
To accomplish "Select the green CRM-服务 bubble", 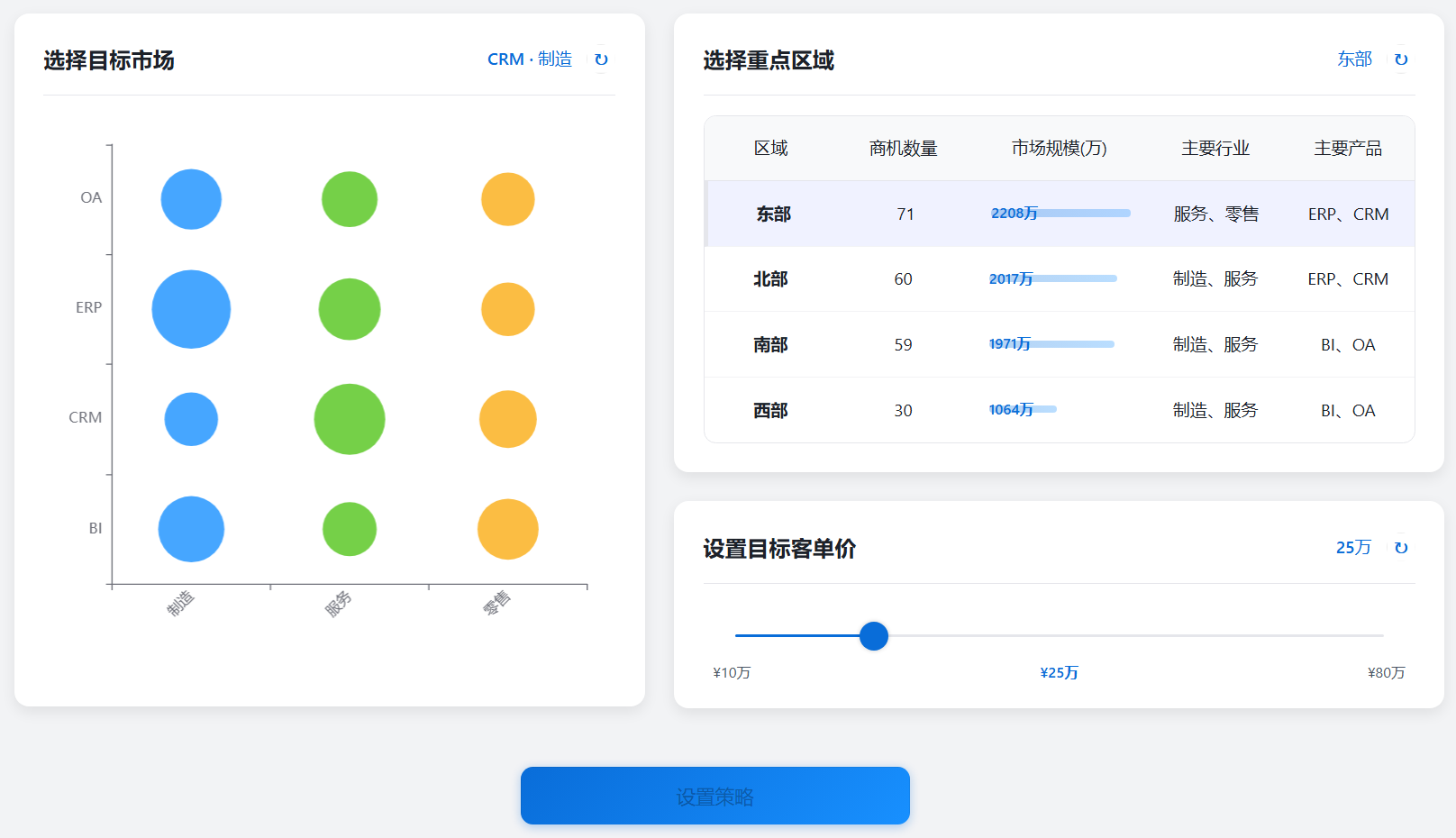I will [350, 418].
